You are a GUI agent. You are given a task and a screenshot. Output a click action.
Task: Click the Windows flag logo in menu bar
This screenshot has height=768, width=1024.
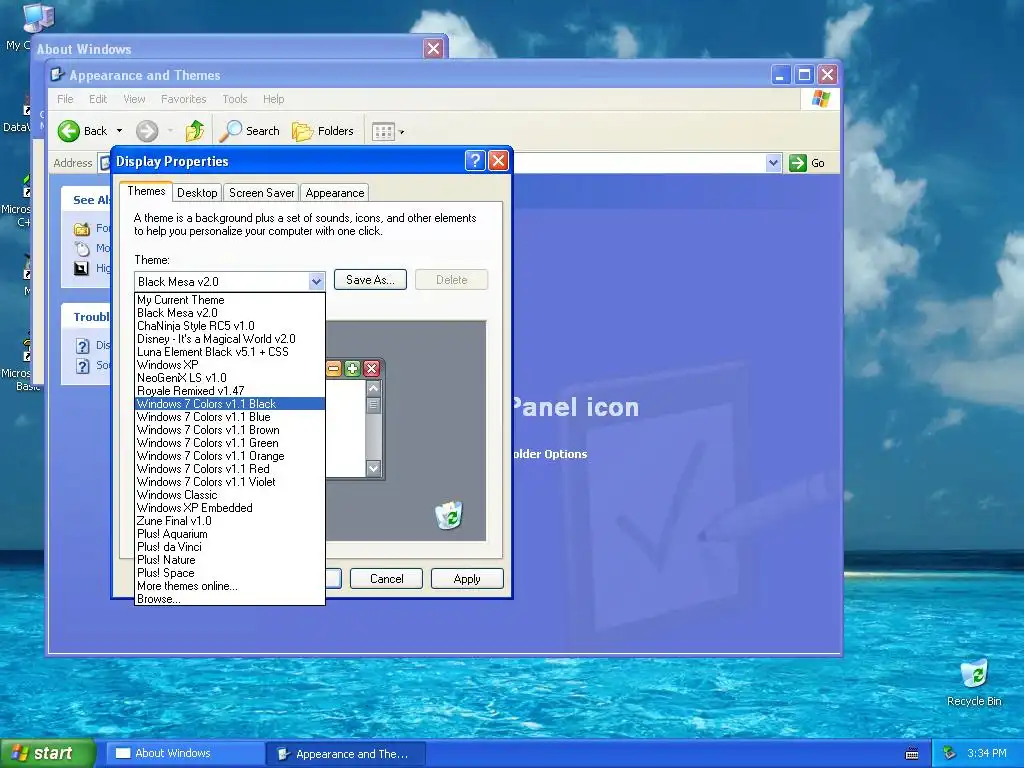tap(820, 99)
